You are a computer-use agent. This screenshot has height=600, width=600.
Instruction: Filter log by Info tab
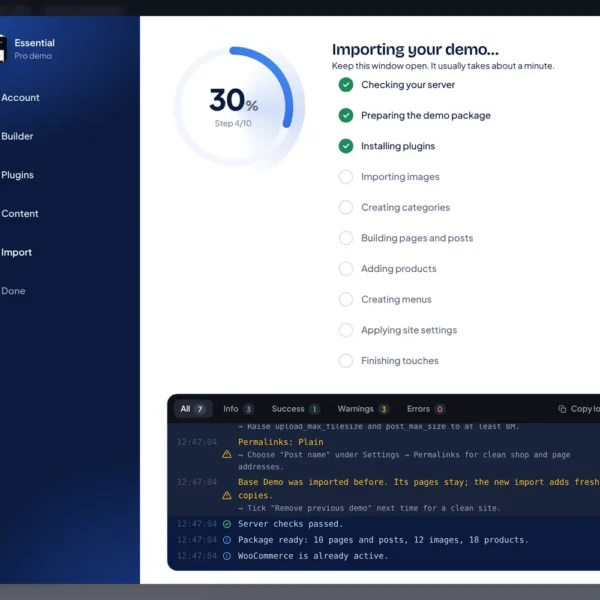point(238,409)
